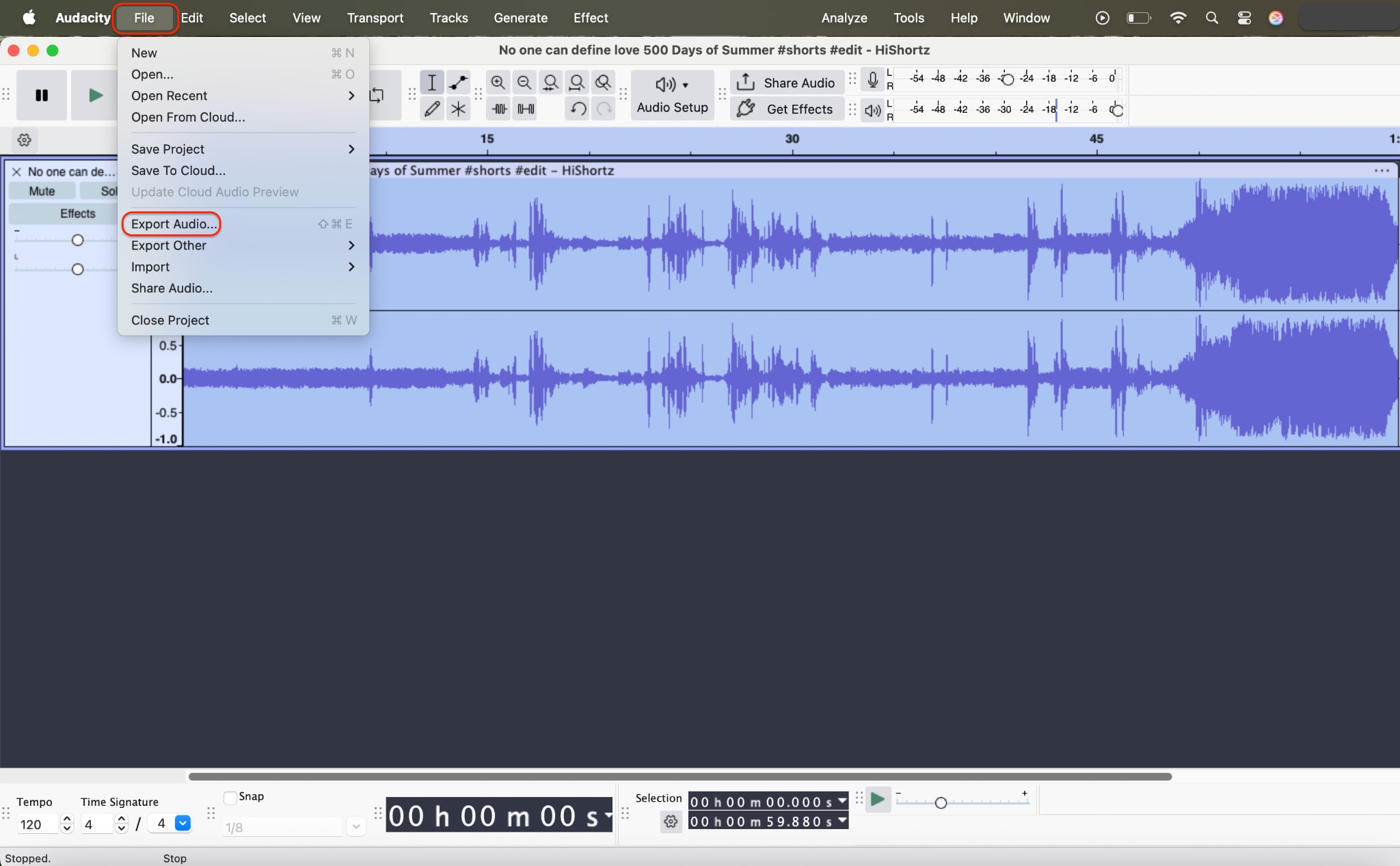Click the Undo arrow icon
Screen dimensions: 1400x866
(578, 109)
